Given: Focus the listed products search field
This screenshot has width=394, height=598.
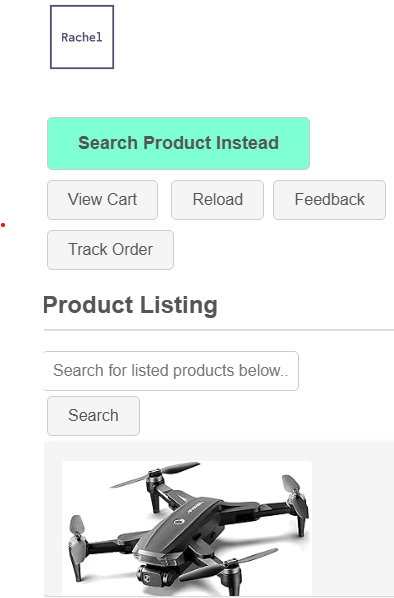Looking at the screenshot, I should tap(171, 371).
